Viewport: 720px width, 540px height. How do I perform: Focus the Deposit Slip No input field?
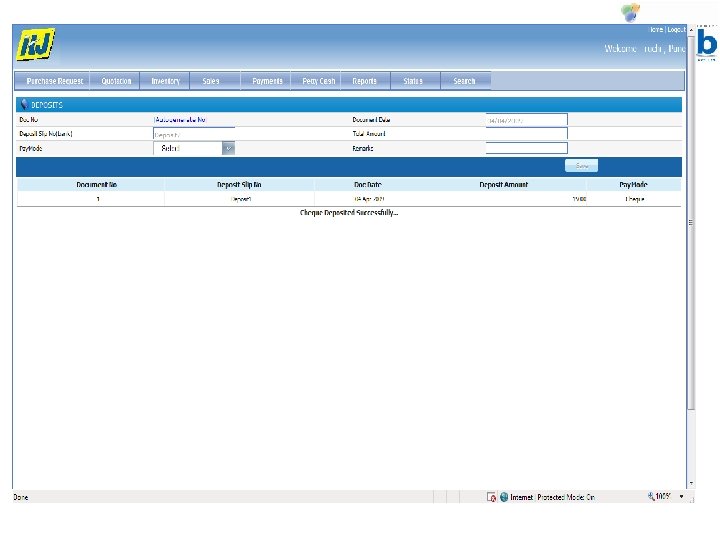coord(194,135)
